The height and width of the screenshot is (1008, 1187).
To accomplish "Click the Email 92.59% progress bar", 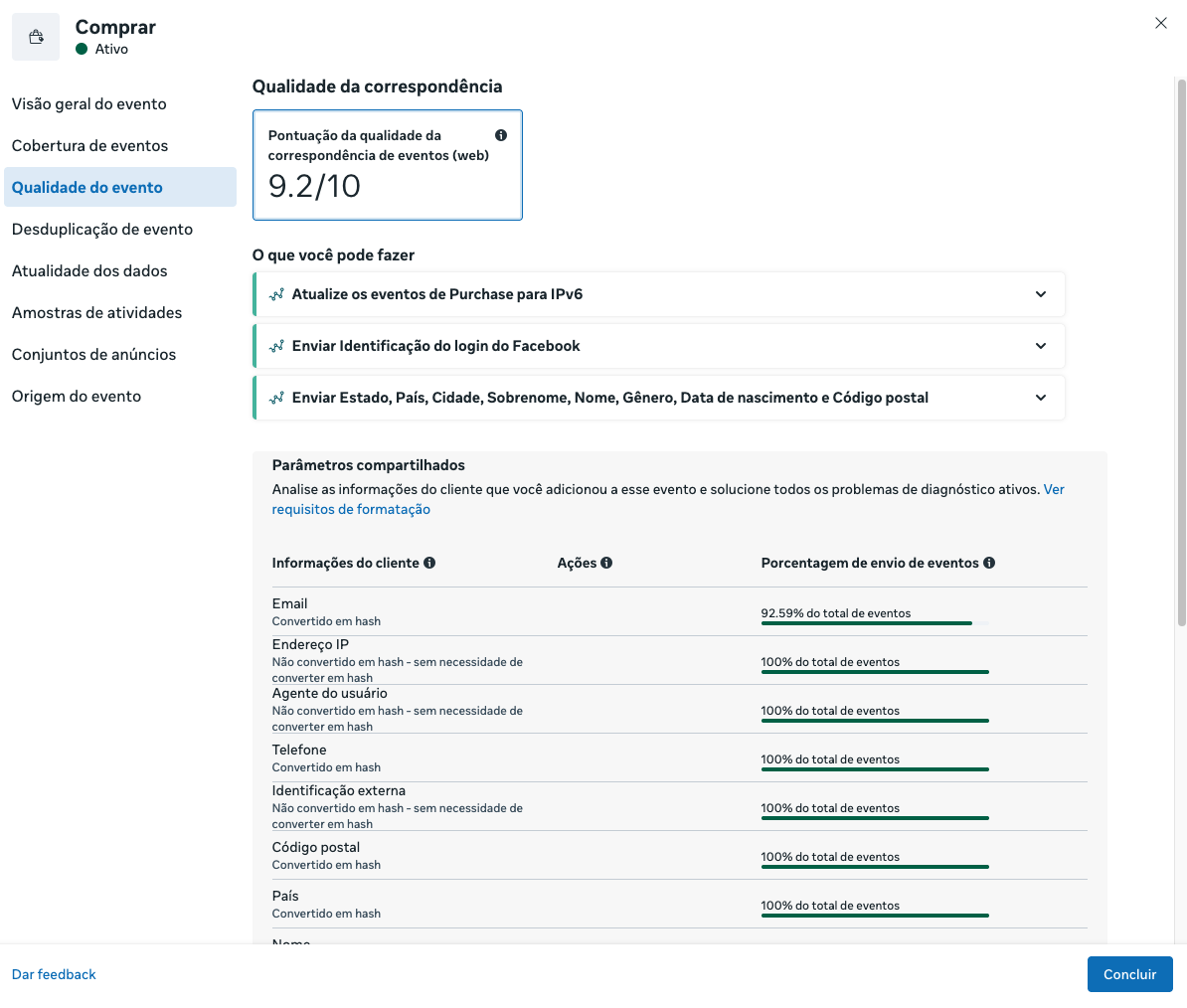I will coord(875,623).
